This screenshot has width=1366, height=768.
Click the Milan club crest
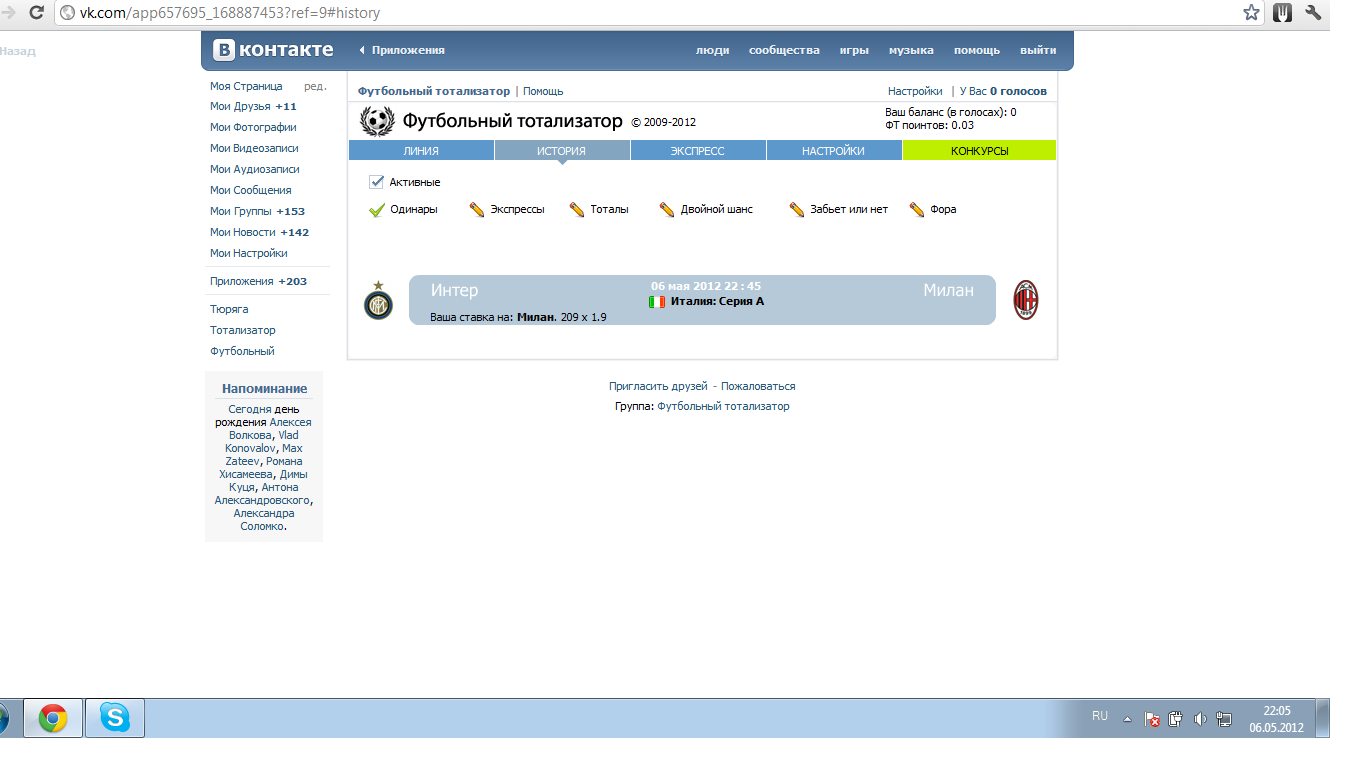pyautogui.click(x=1026, y=300)
